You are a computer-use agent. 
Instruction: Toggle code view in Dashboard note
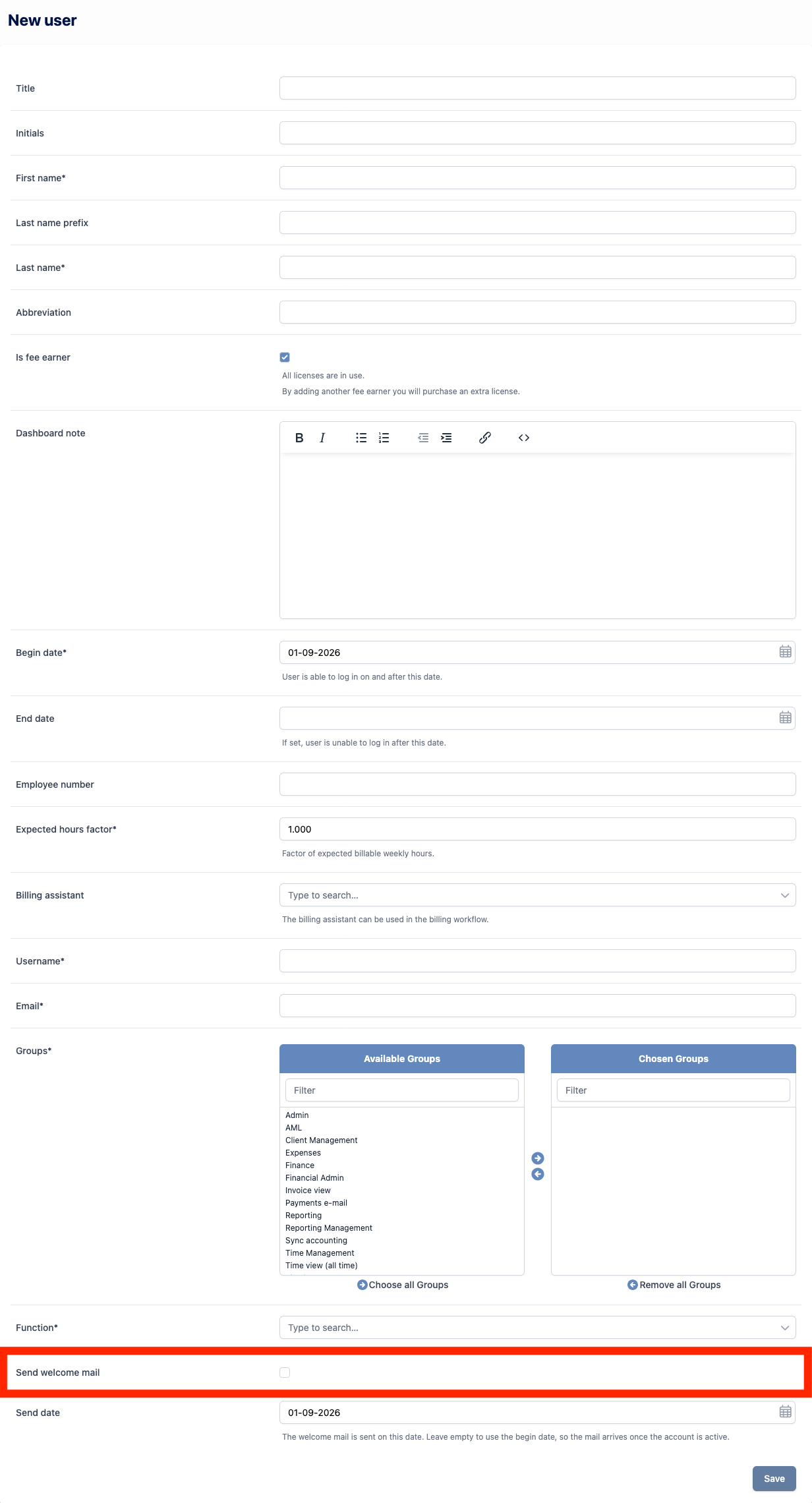coord(524,438)
